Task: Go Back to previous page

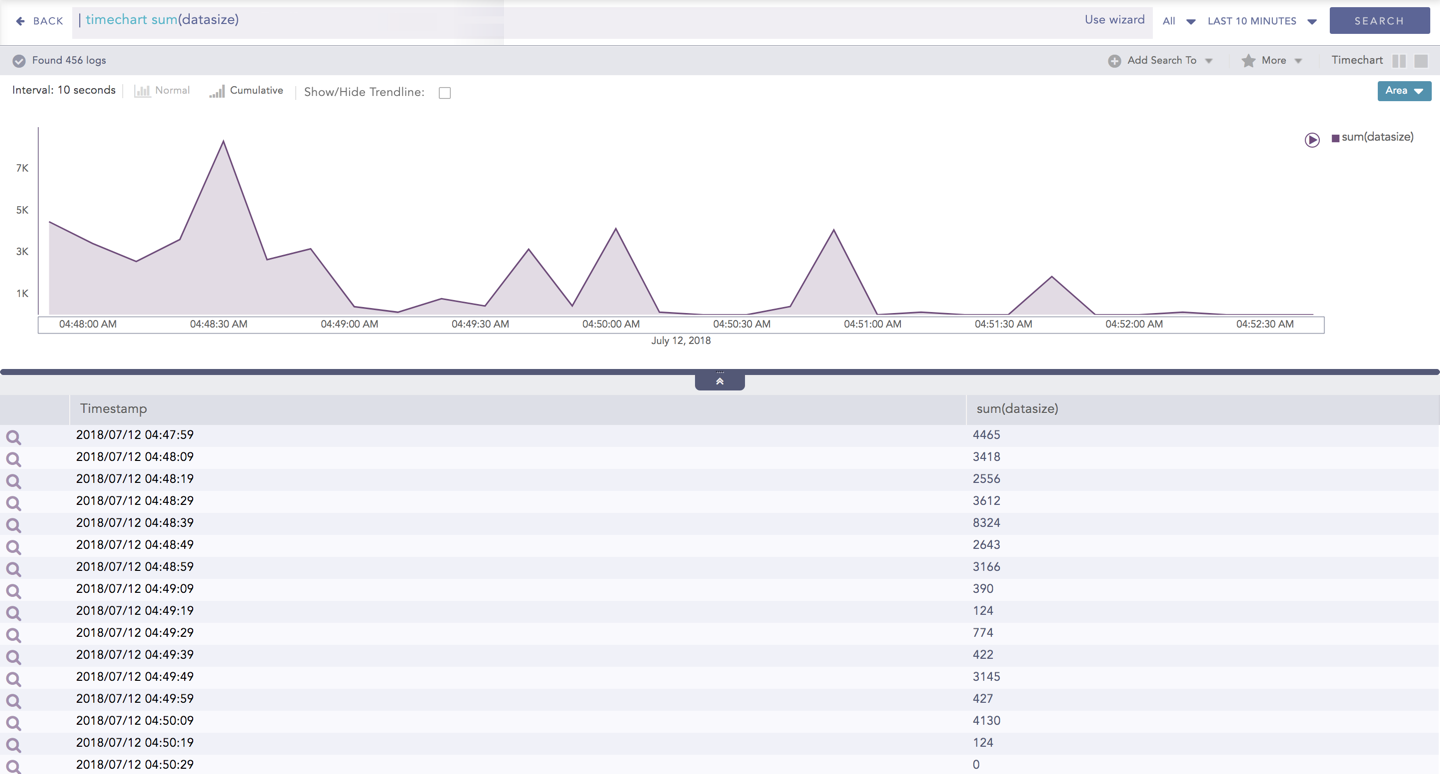Action: 39,21
